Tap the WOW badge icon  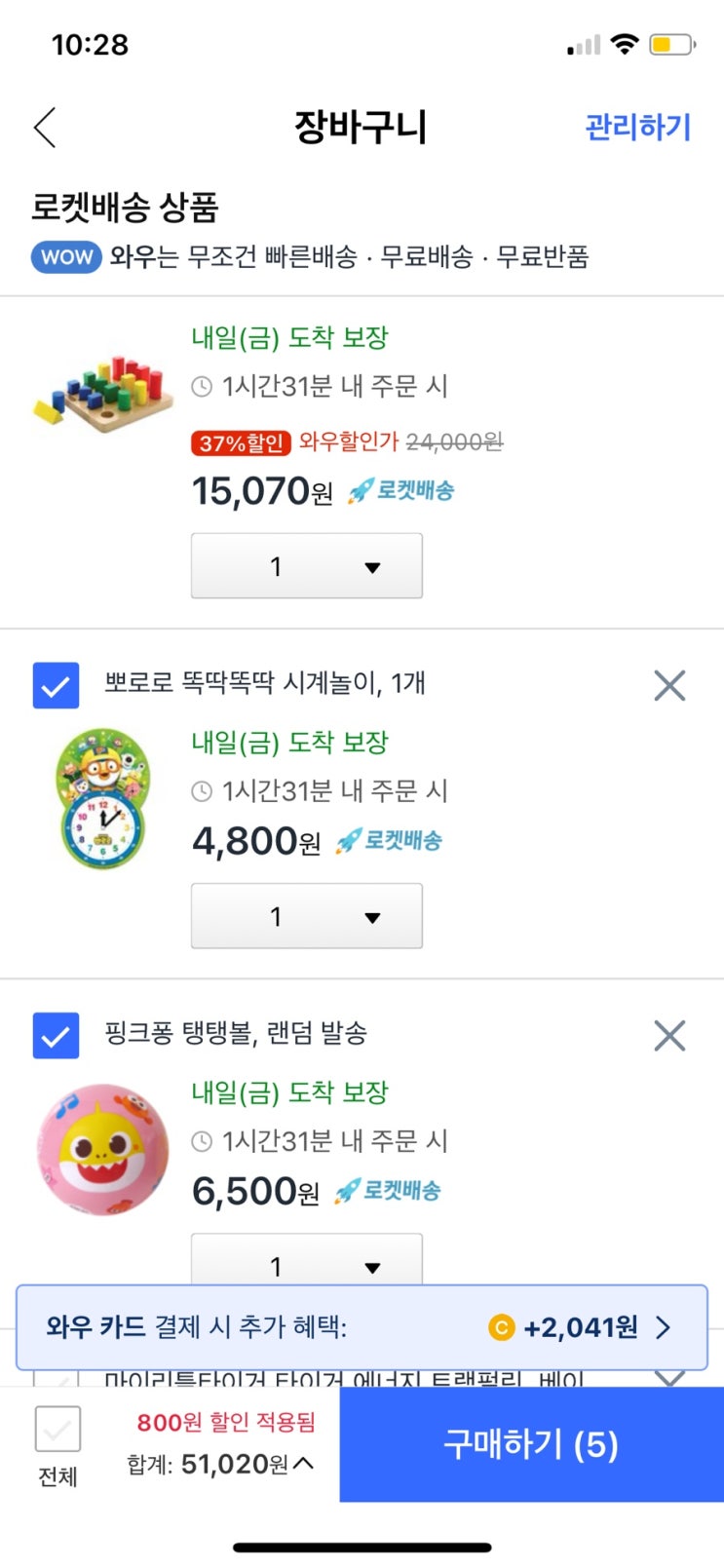pyautogui.click(x=66, y=257)
